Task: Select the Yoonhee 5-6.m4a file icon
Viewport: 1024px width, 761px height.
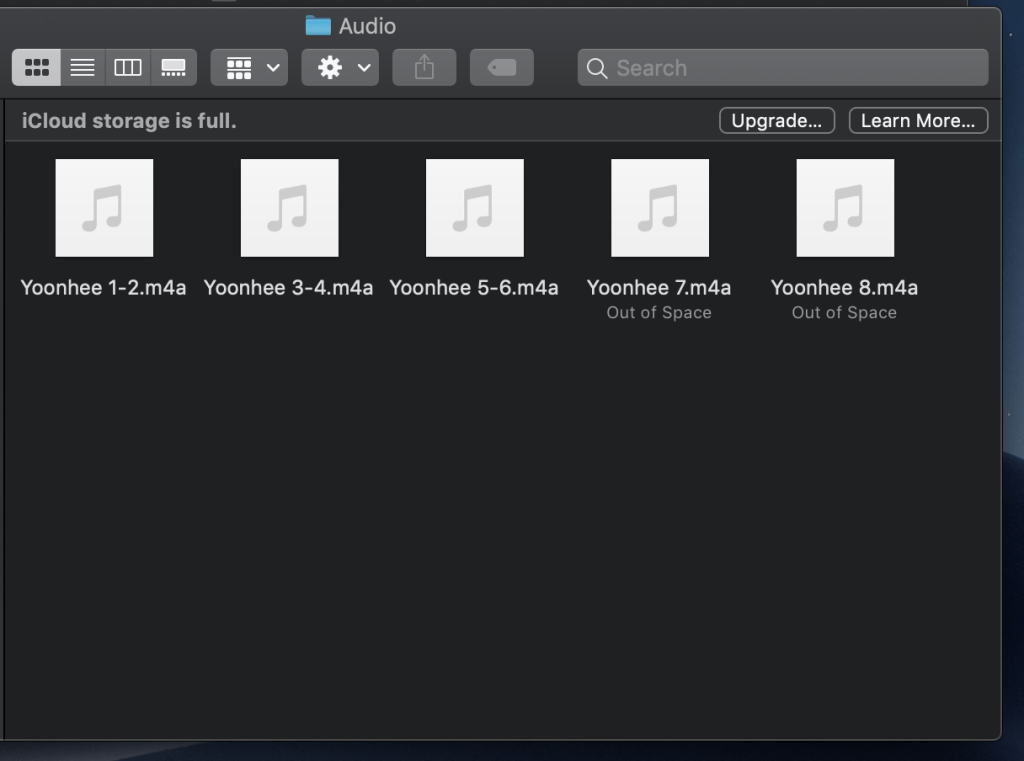Action: [x=474, y=208]
